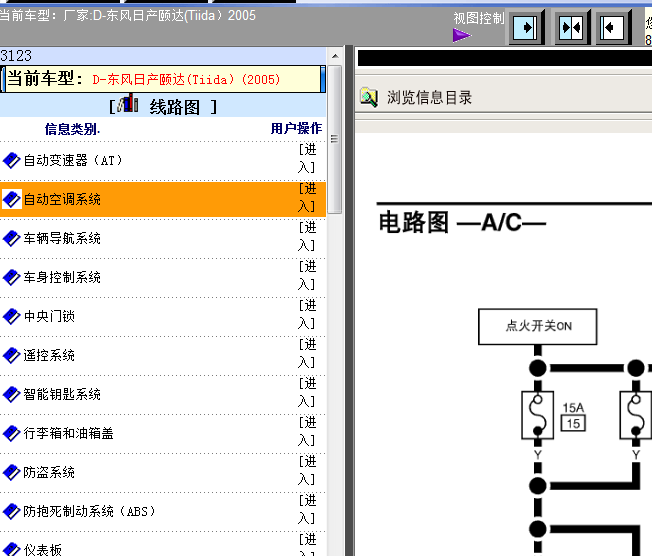The height and width of the screenshot is (556, 652).
Task: Click the 3123 number at list top
Action: (16, 56)
